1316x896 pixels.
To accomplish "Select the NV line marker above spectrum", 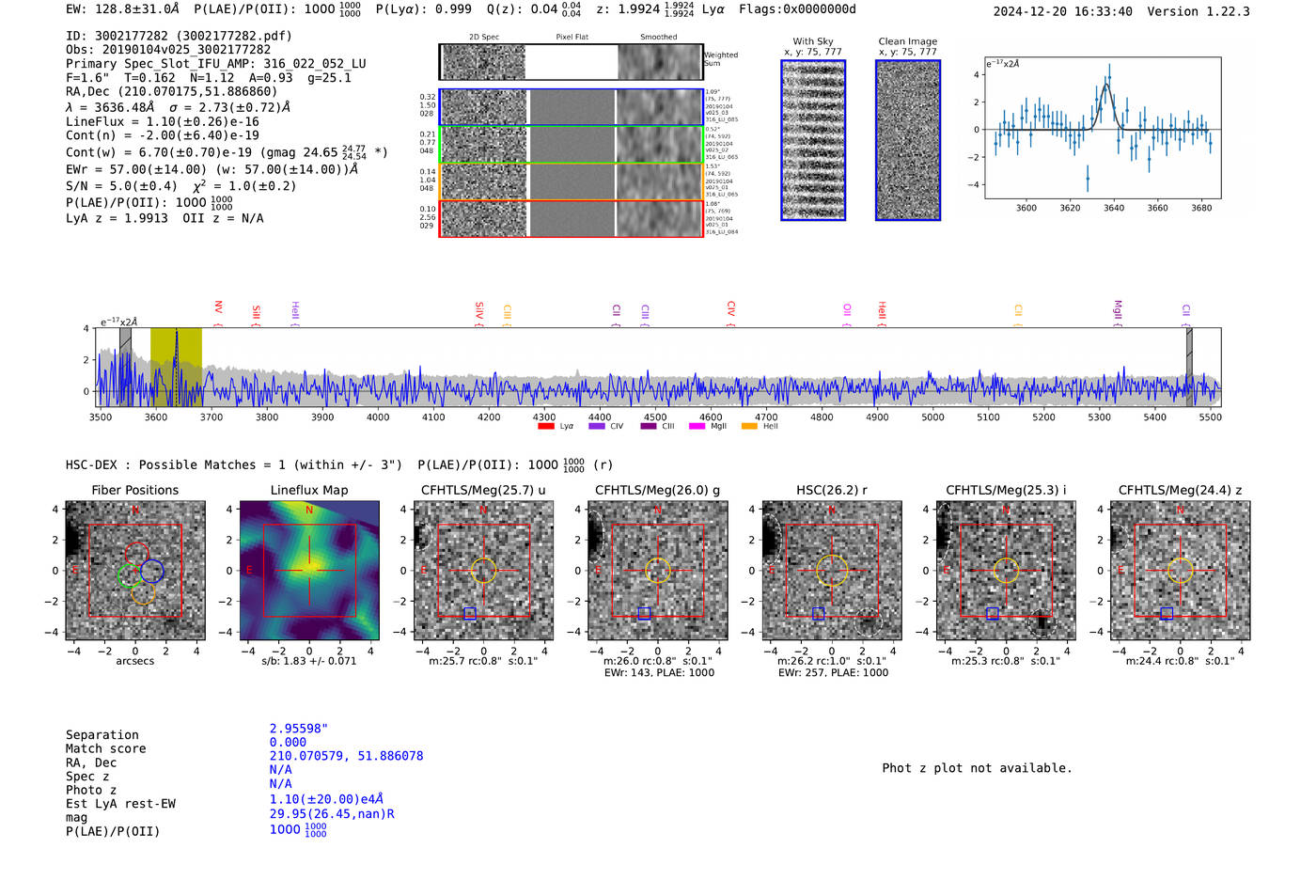I will pyautogui.click(x=218, y=312).
